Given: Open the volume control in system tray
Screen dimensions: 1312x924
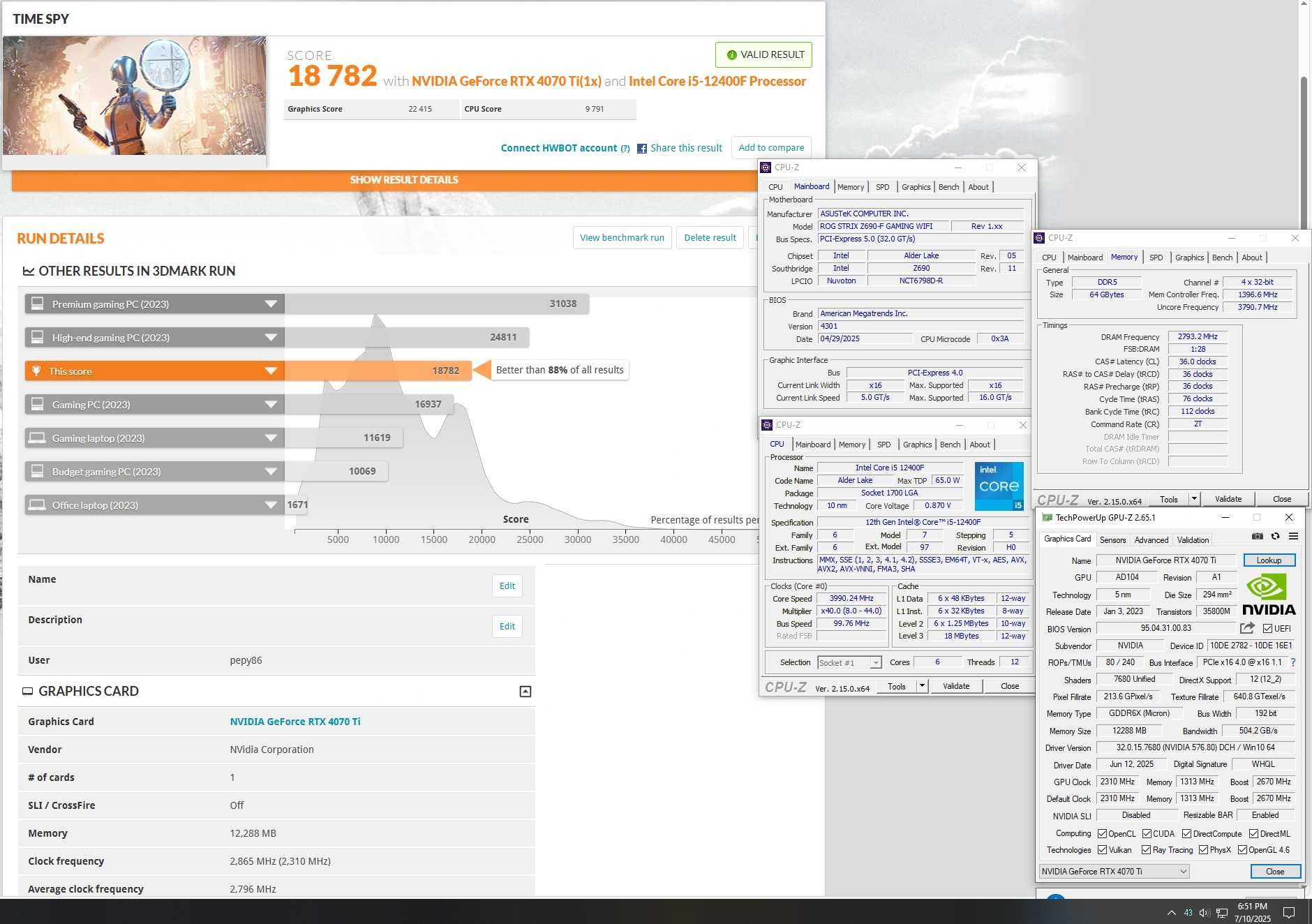Looking at the screenshot, I should click(x=1204, y=912).
